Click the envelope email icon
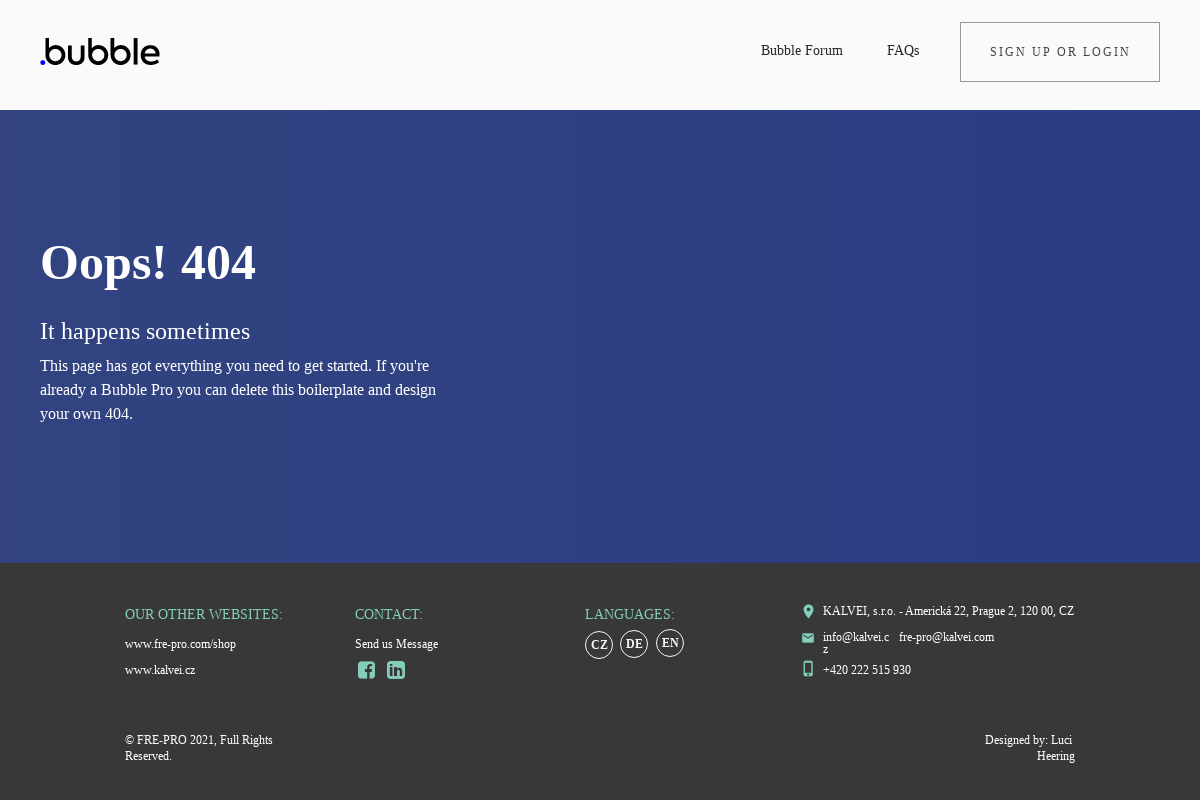1200x800 pixels. pyautogui.click(x=808, y=638)
